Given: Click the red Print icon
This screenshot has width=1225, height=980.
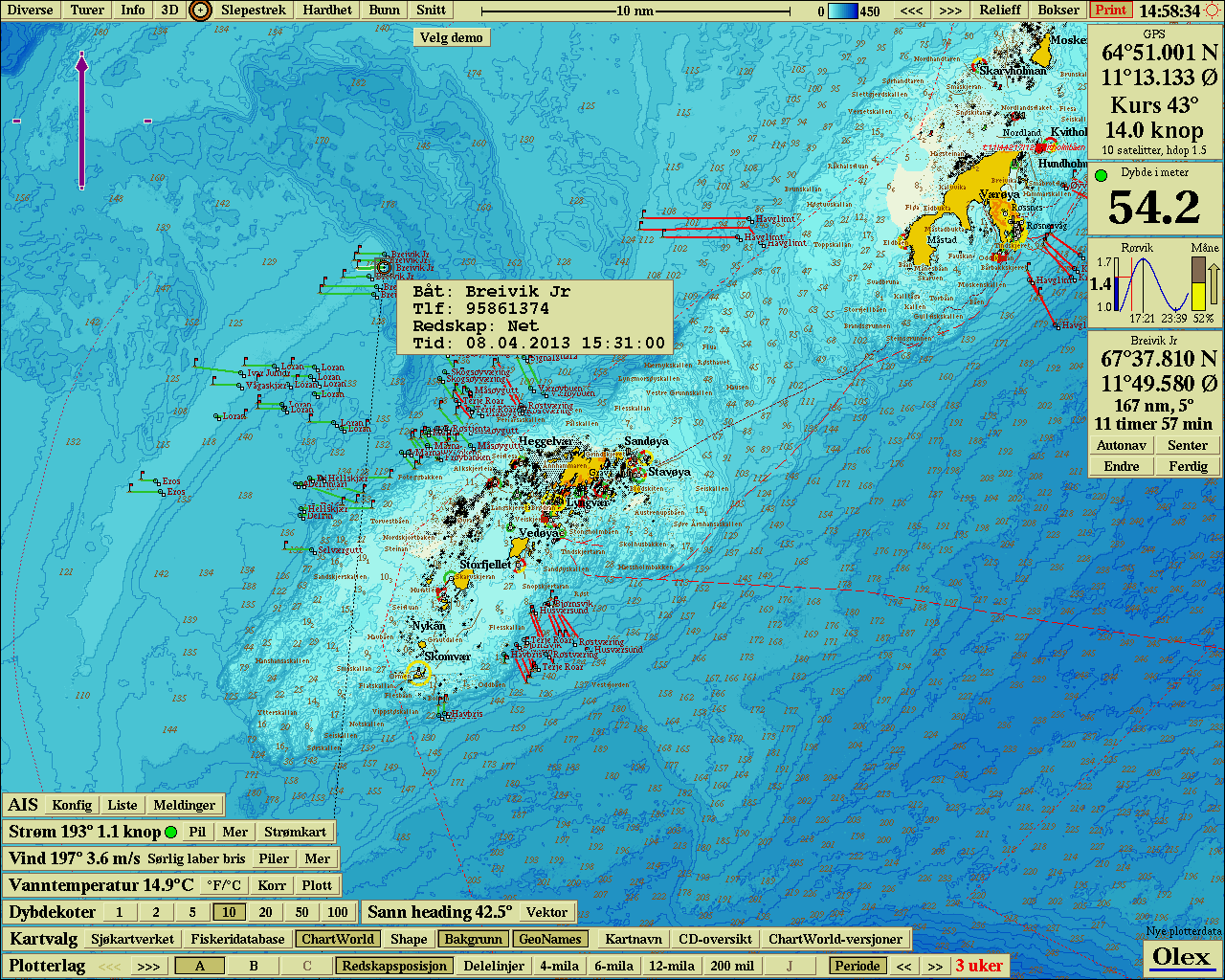Looking at the screenshot, I should (1109, 11).
